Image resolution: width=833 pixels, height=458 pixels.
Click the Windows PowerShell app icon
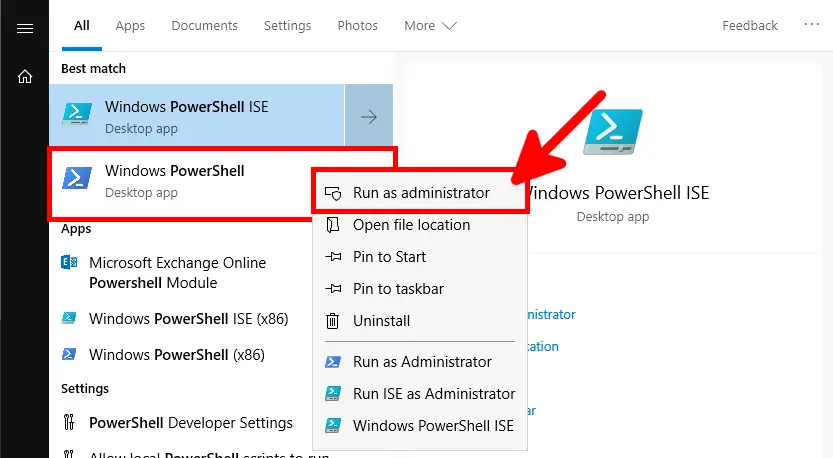[x=77, y=178]
